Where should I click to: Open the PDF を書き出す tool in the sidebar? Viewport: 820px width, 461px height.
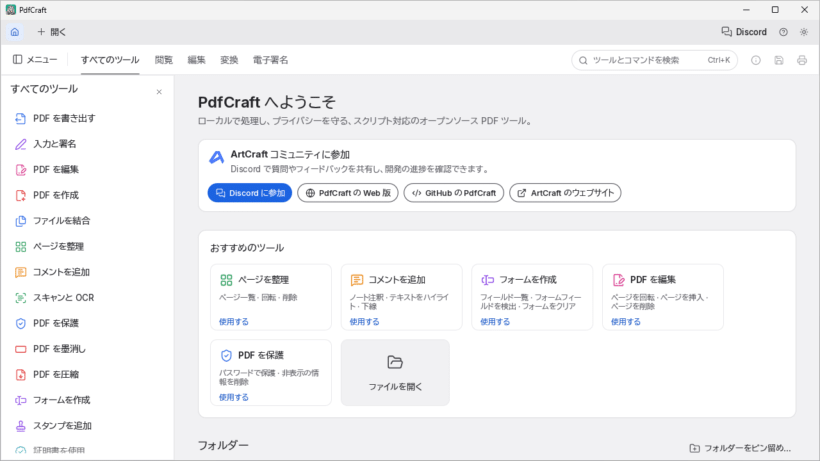pyautogui.click(x=87, y=118)
